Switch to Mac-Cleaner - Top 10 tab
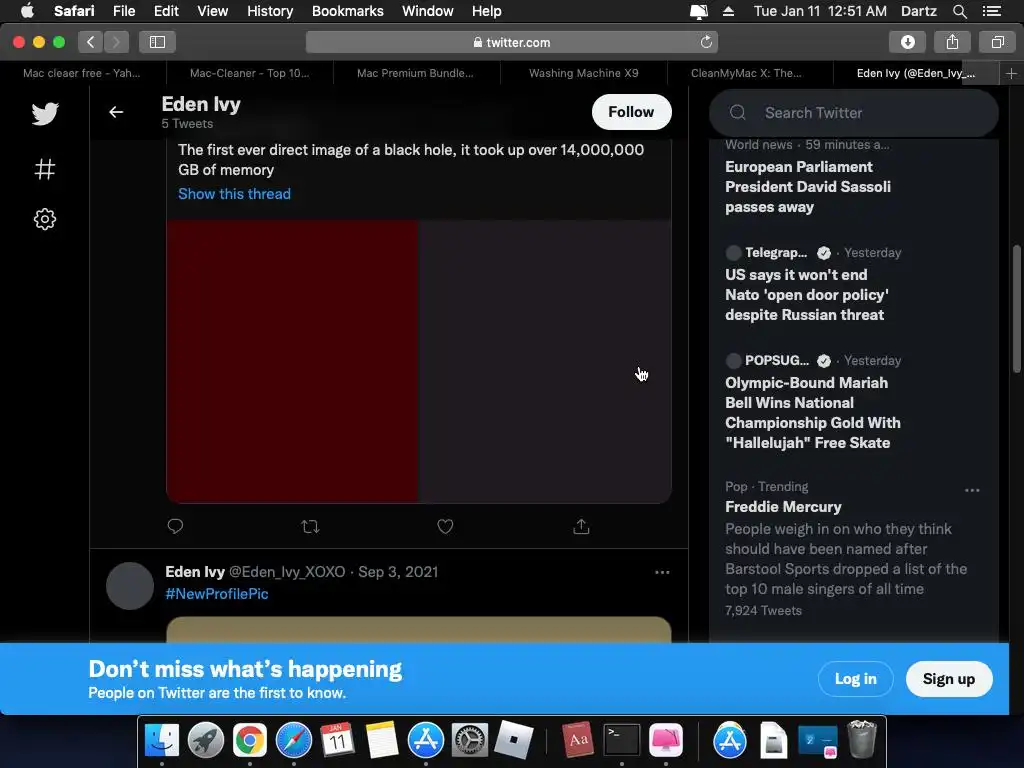Image resolution: width=1024 pixels, height=768 pixels. click(249, 73)
